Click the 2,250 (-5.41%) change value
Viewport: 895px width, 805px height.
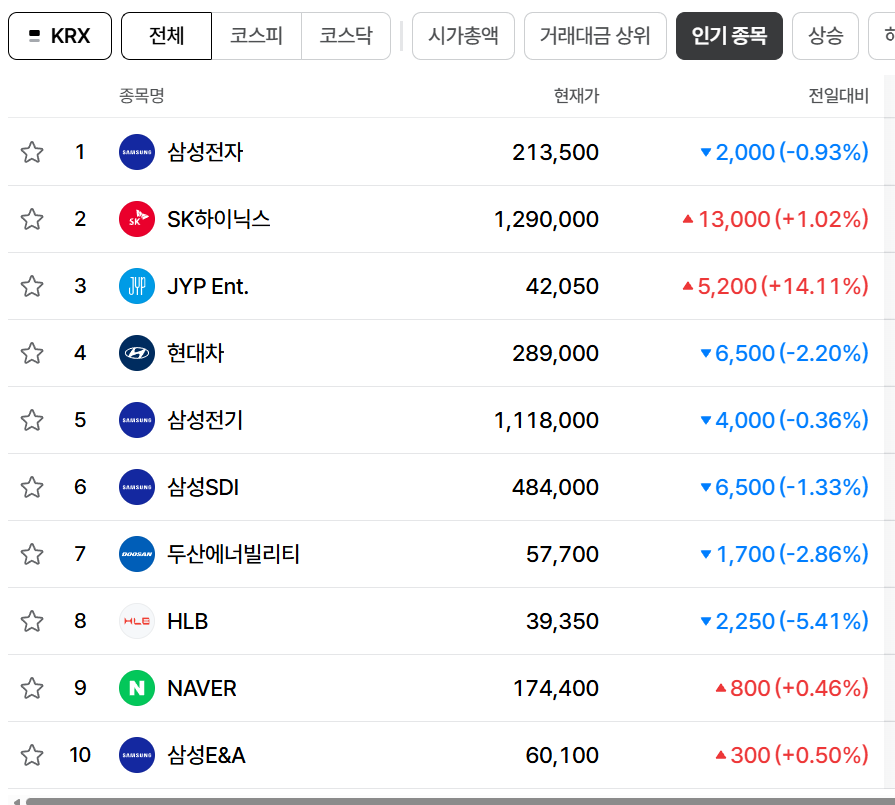(x=785, y=621)
